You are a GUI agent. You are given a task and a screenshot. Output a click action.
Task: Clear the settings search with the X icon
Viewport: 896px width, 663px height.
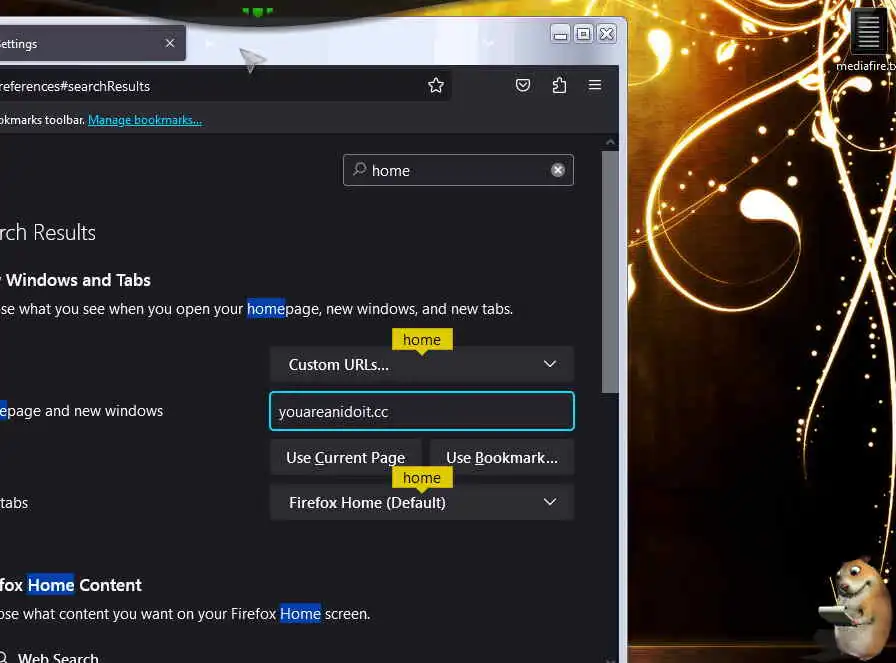point(558,170)
